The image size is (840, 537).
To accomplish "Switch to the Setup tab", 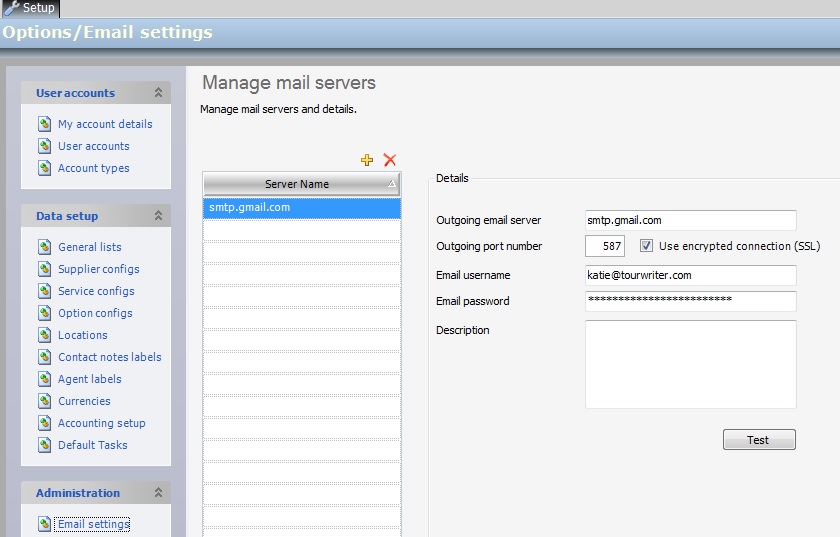I will pyautogui.click(x=30, y=8).
